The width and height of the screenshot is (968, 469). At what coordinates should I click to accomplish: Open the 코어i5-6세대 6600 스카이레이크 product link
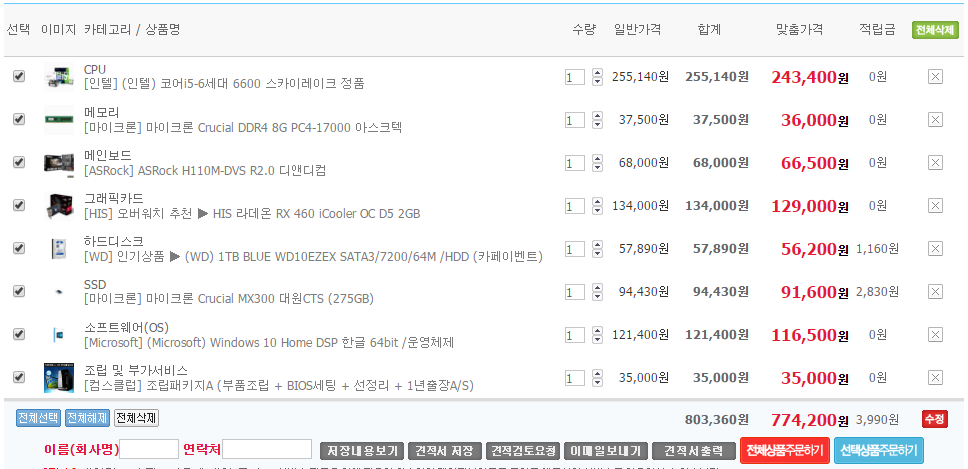[x=224, y=84]
